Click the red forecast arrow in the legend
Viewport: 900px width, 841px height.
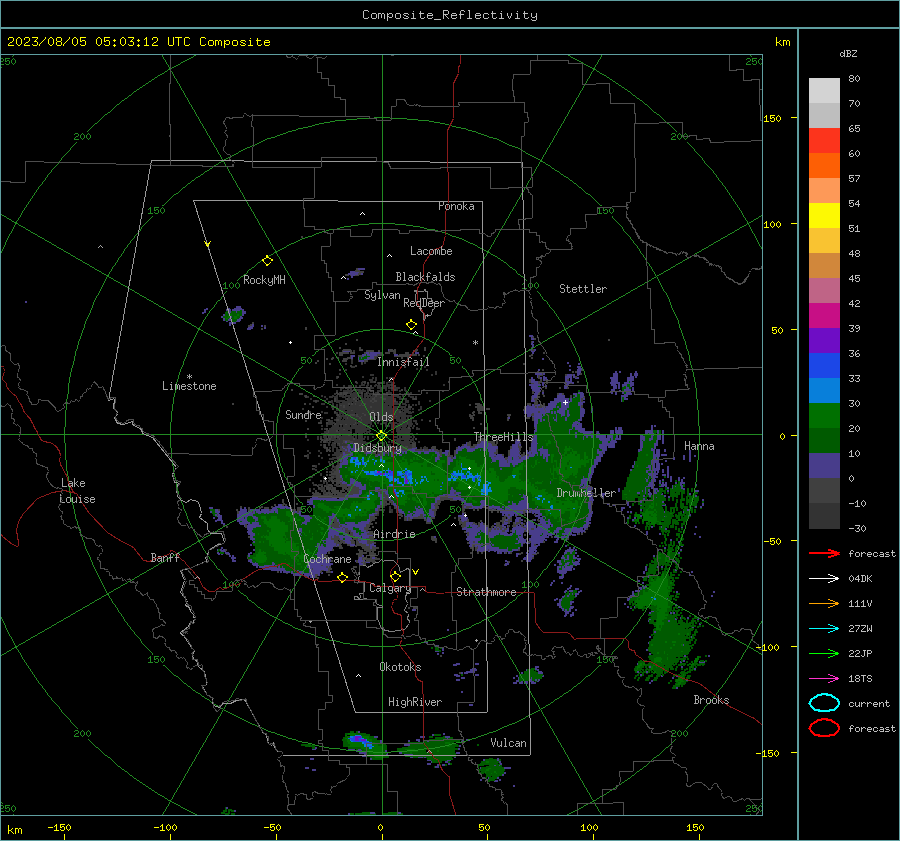(x=824, y=553)
